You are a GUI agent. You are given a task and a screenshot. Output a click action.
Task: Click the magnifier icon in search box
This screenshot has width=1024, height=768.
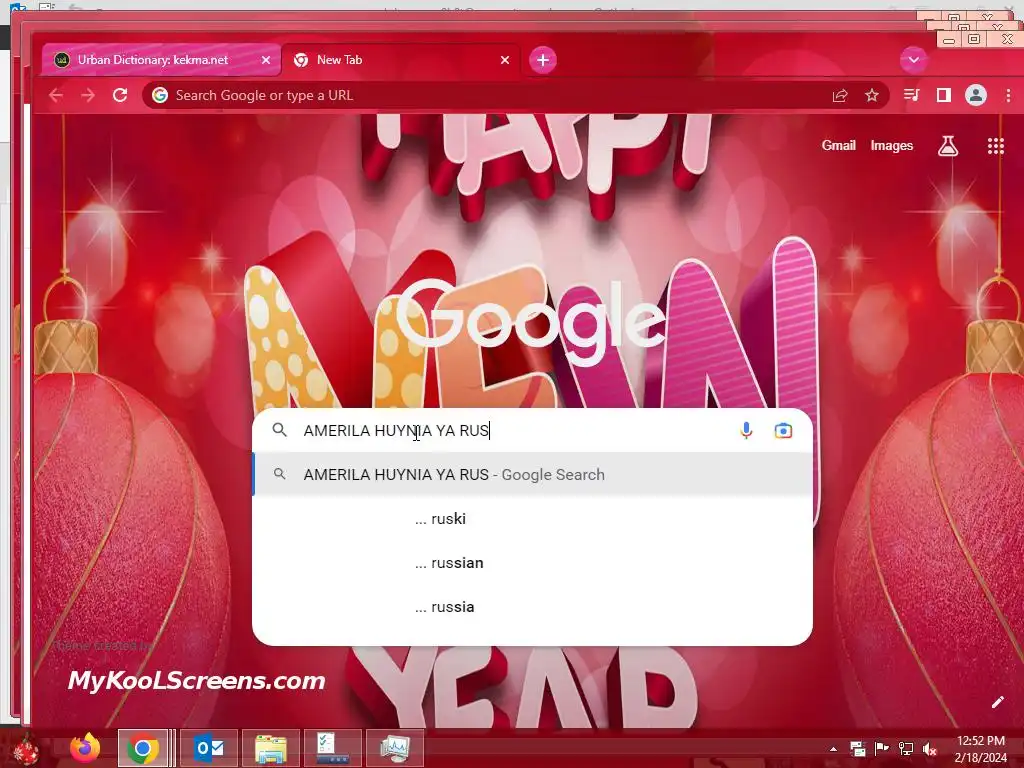pyautogui.click(x=280, y=430)
